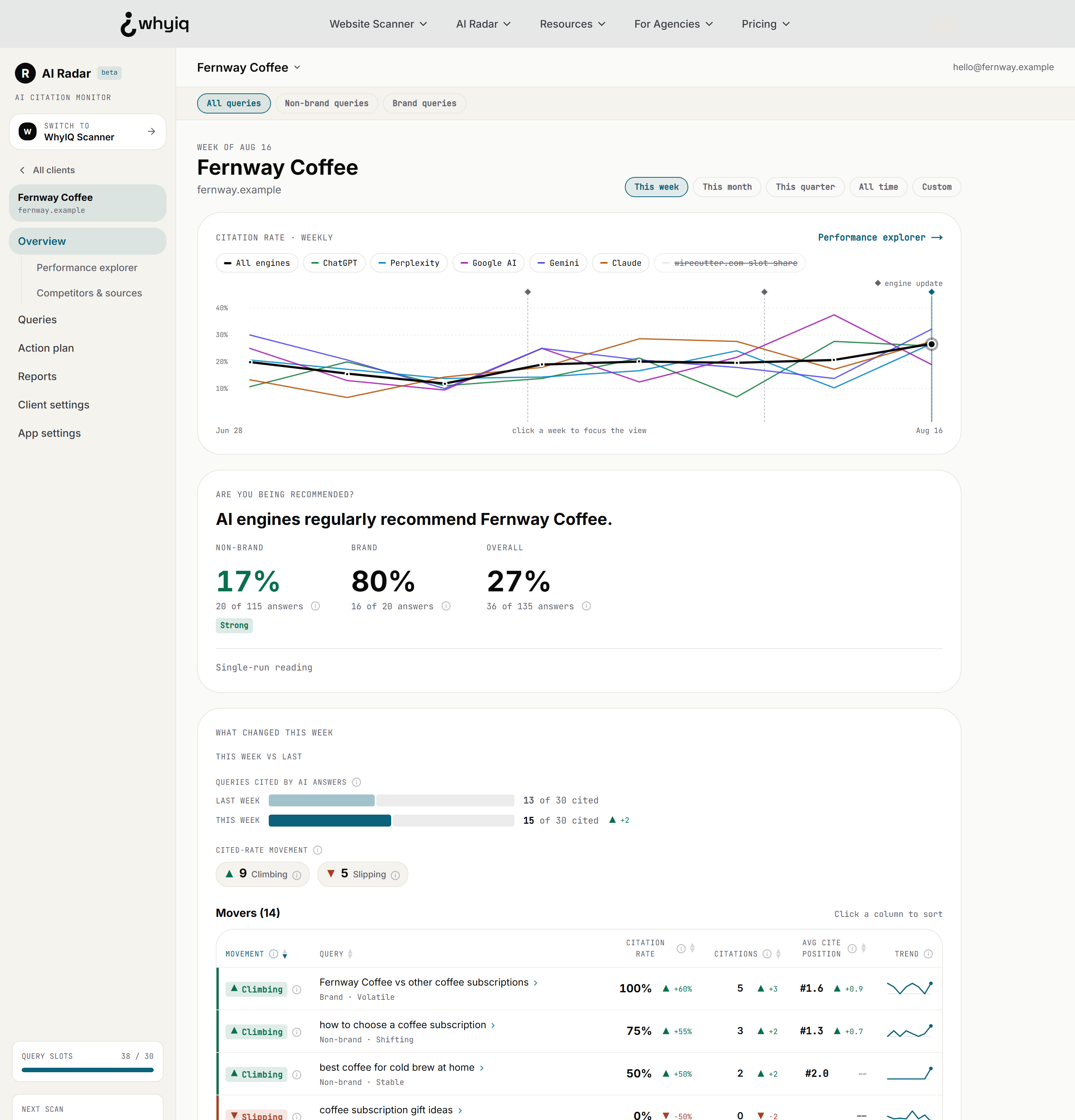Select the Custom time range

pos(937,187)
